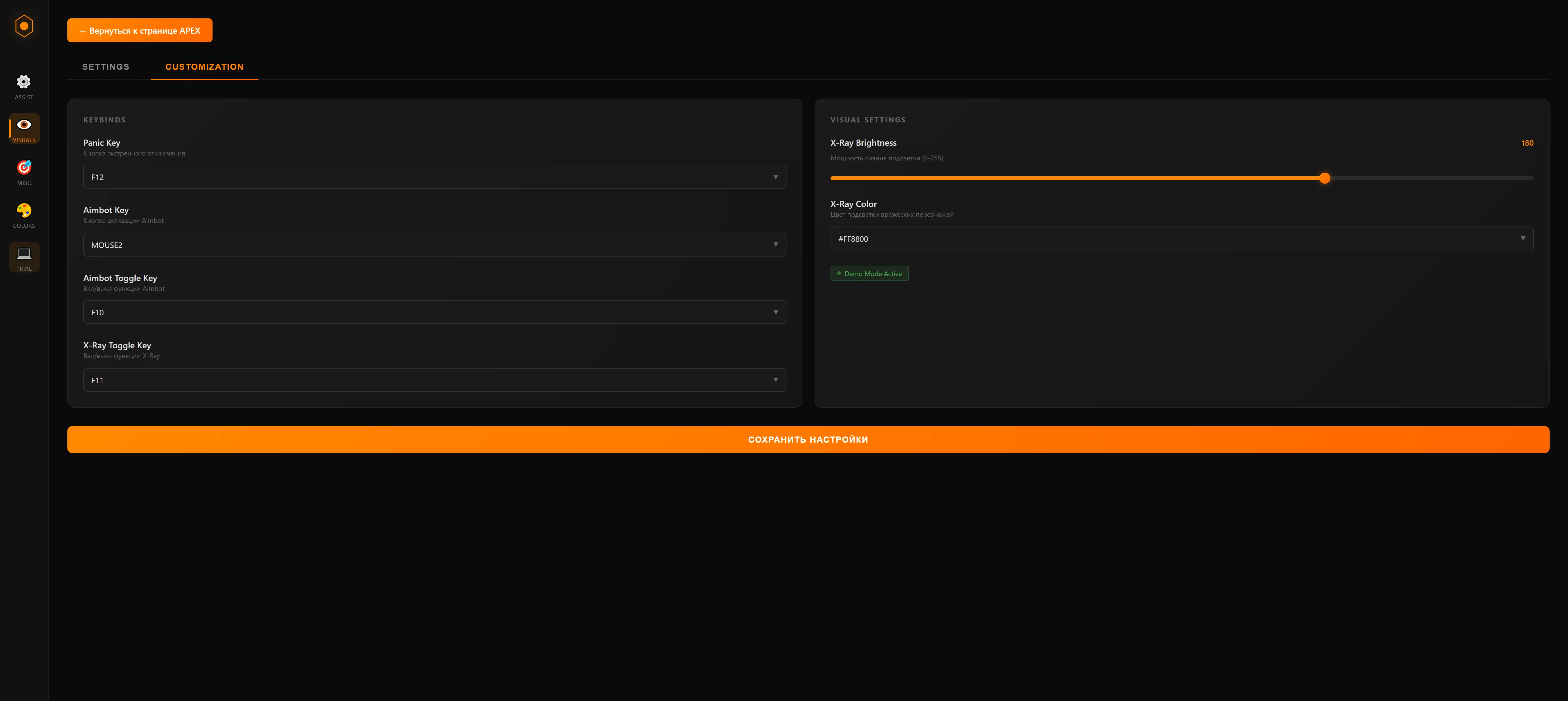Click the brightness value 180 readout
1568x701 pixels.
click(x=1527, y=143)
